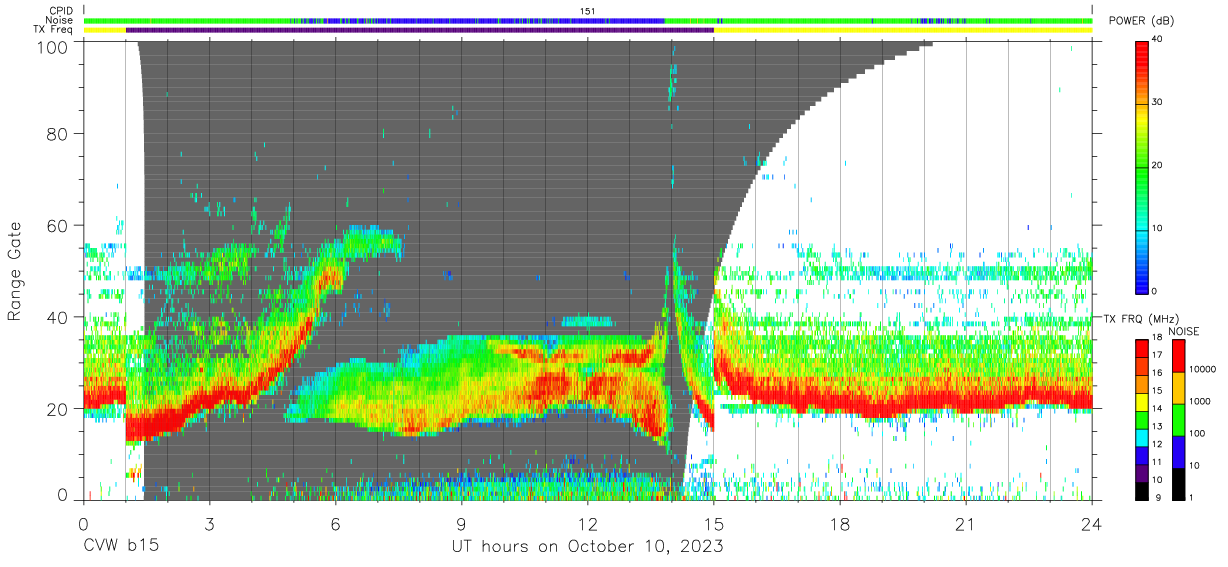The width and height of the screenshot is (1228, 567).
Task: Click the 6 tick on UT hours axis
Action: [x=336, y=524]
